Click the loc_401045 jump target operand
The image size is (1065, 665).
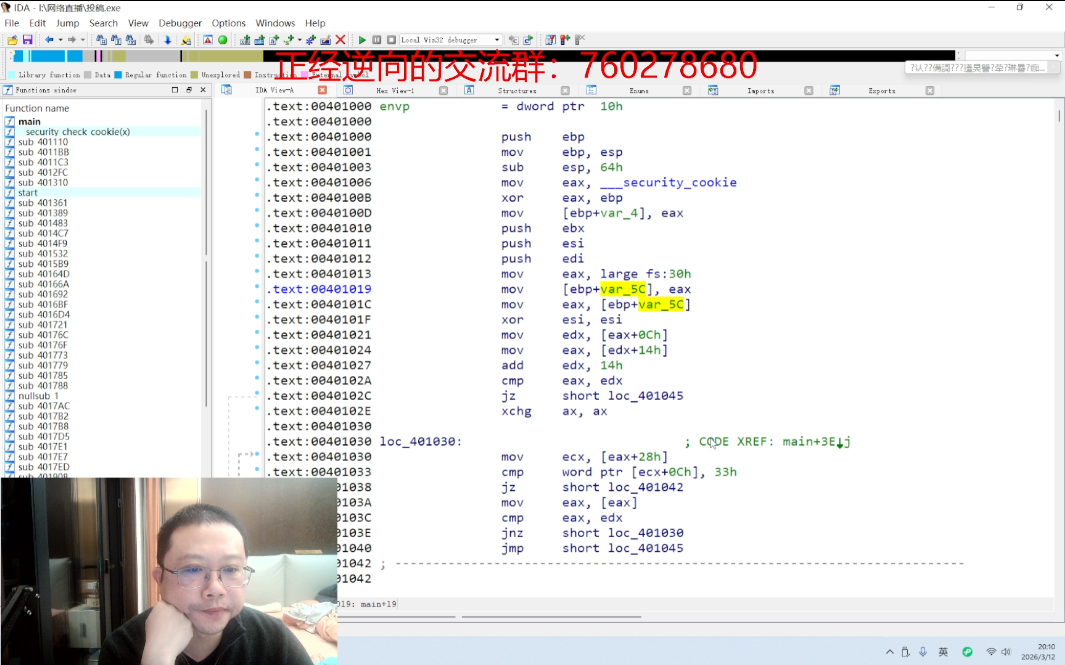pos(646,396)
